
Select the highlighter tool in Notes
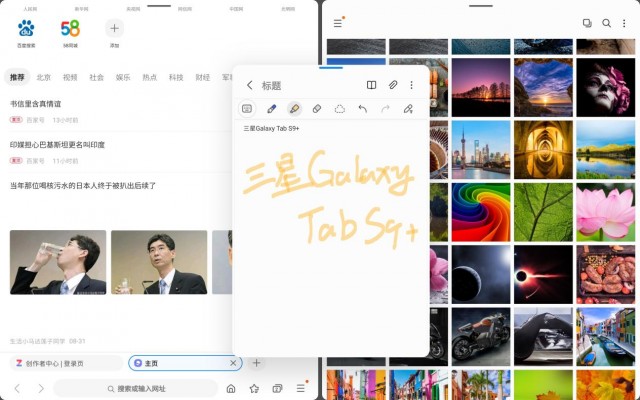click(294, 109)
